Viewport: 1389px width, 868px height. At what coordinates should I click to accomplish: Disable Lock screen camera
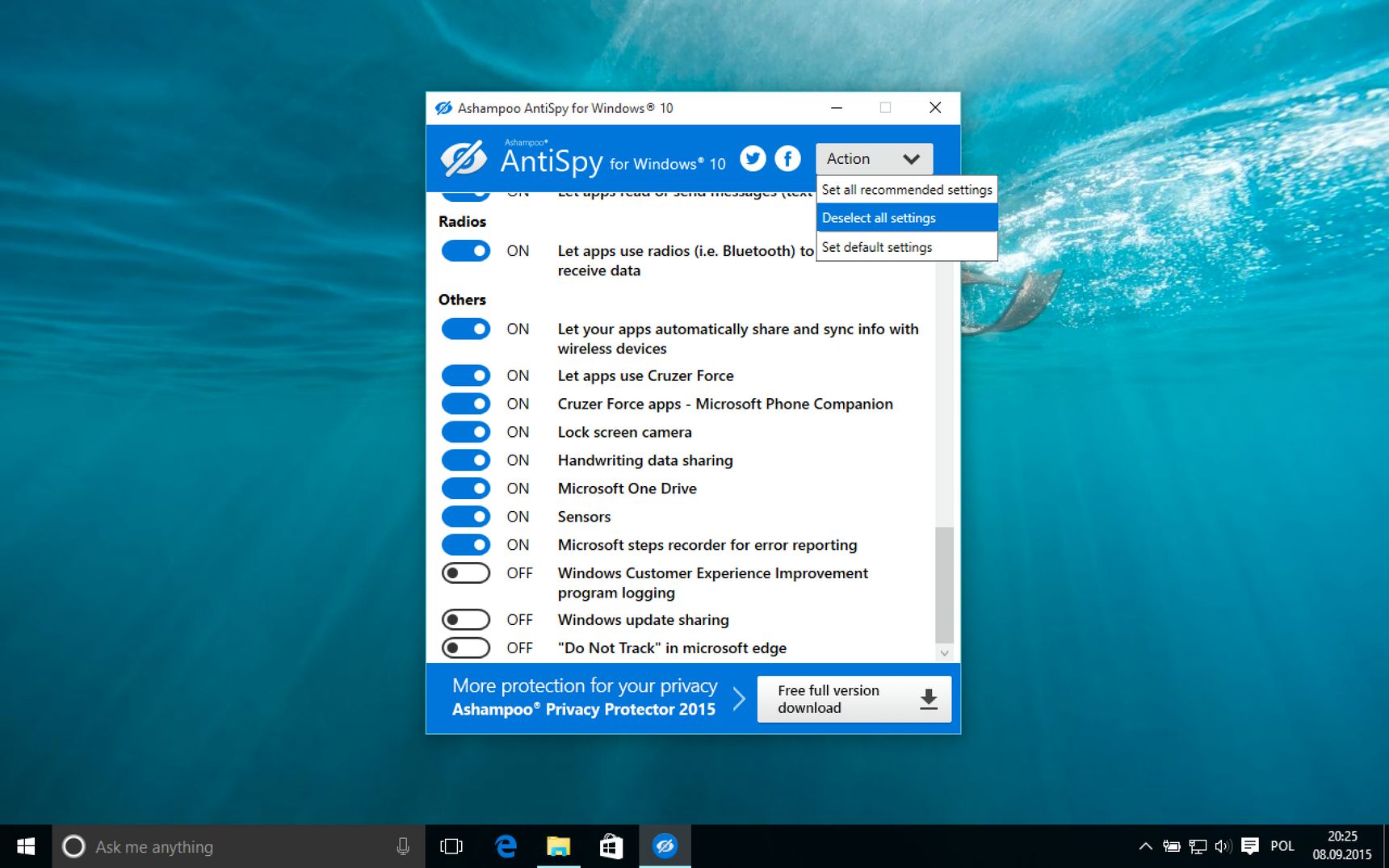coord(466,432)
